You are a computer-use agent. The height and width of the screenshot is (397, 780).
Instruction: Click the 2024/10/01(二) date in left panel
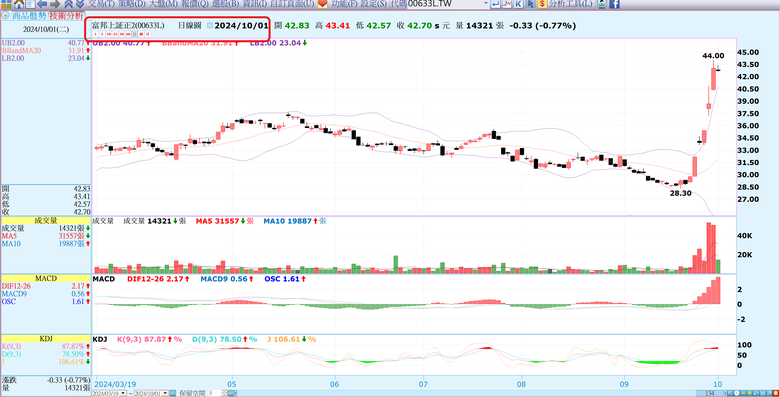click(46, 29)
